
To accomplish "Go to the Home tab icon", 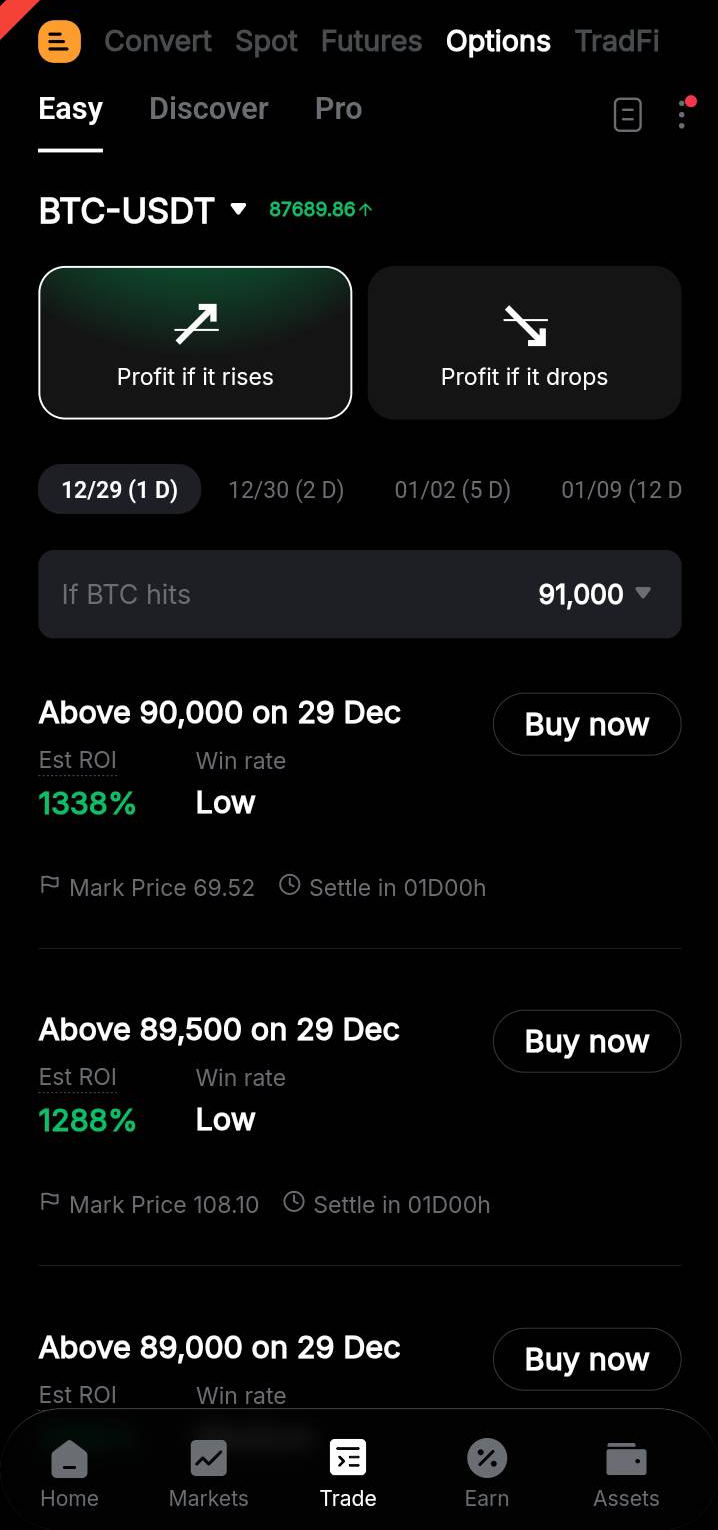I will click(69, 1461).
